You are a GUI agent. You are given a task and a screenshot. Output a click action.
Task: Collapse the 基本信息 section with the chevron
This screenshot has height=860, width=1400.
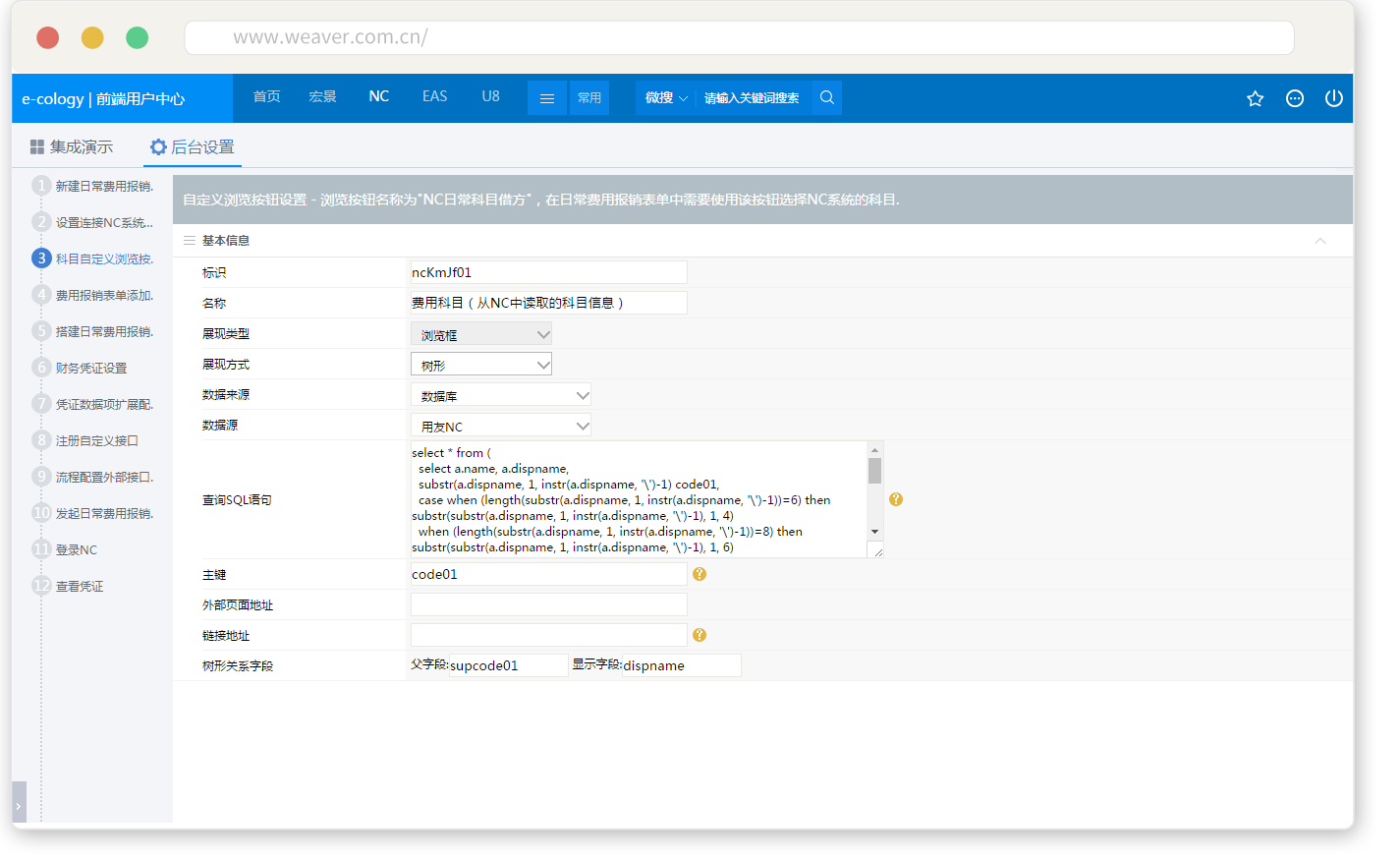click(x=1320, y=241)
